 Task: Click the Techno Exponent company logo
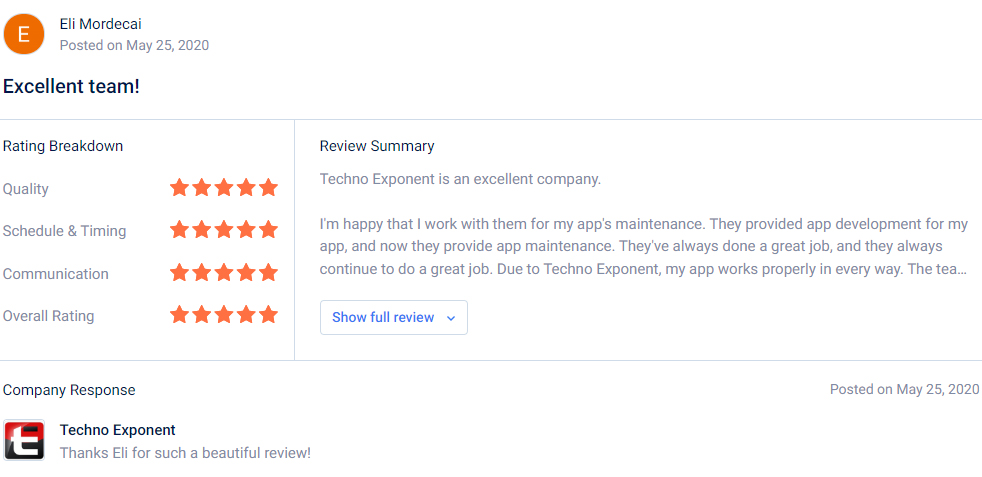24,440
